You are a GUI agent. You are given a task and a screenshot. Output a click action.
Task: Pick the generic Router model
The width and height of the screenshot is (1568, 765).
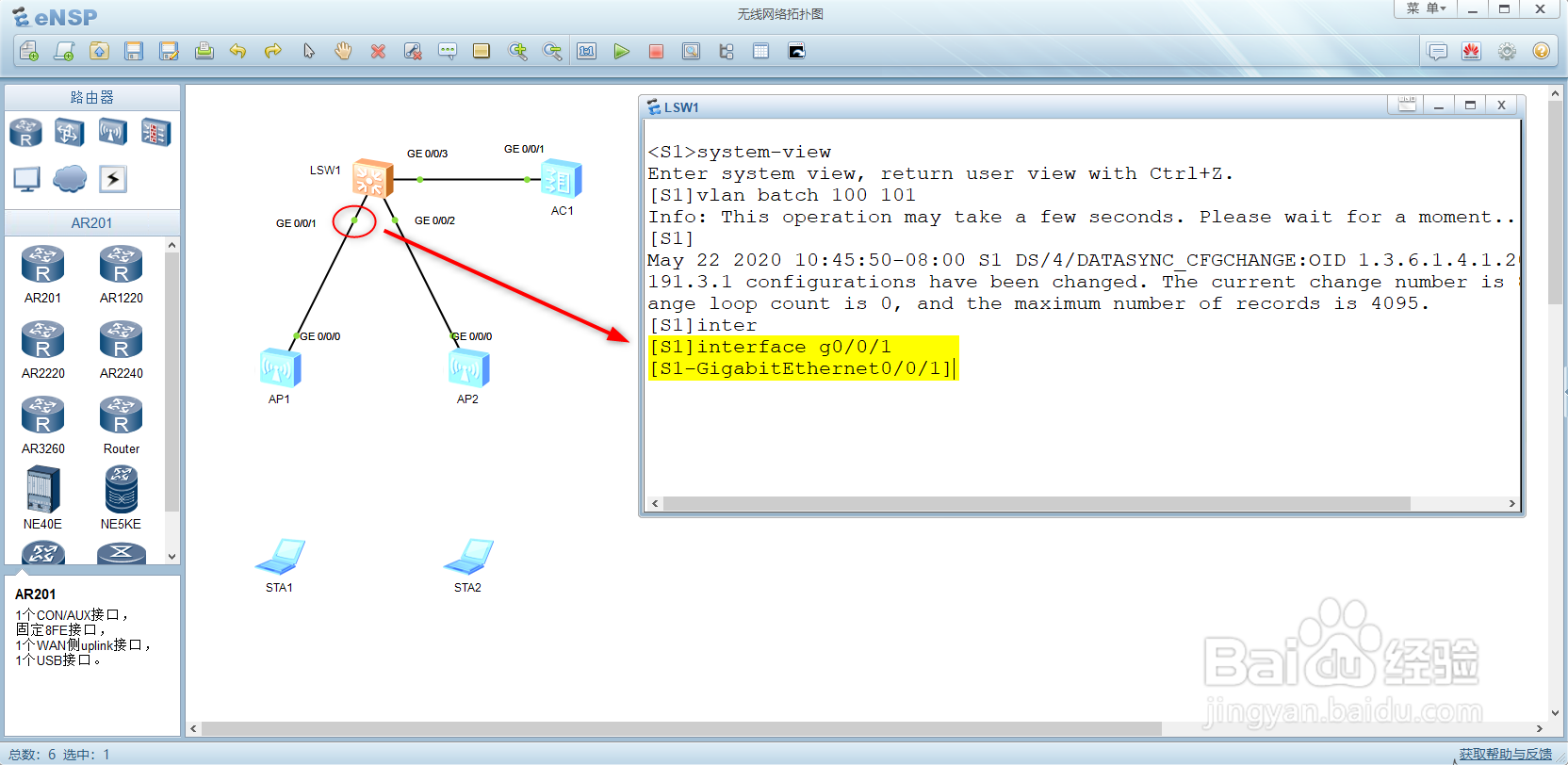[122, 425]
